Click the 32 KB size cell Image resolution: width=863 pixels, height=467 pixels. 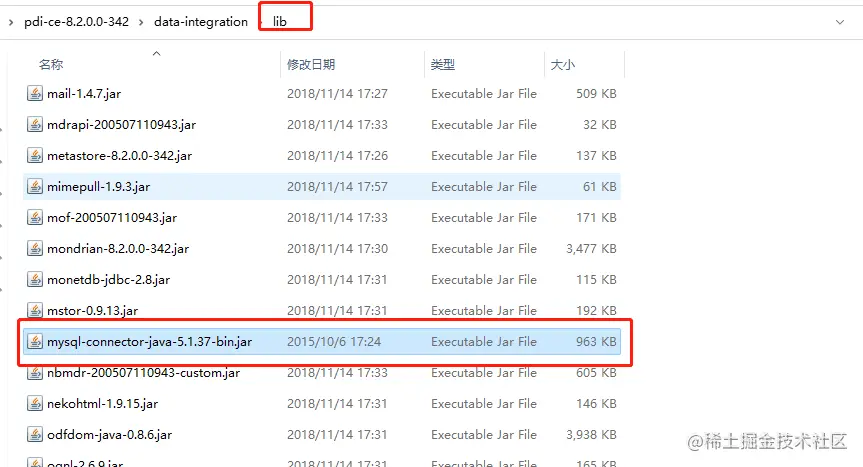(x=599, y=125)
